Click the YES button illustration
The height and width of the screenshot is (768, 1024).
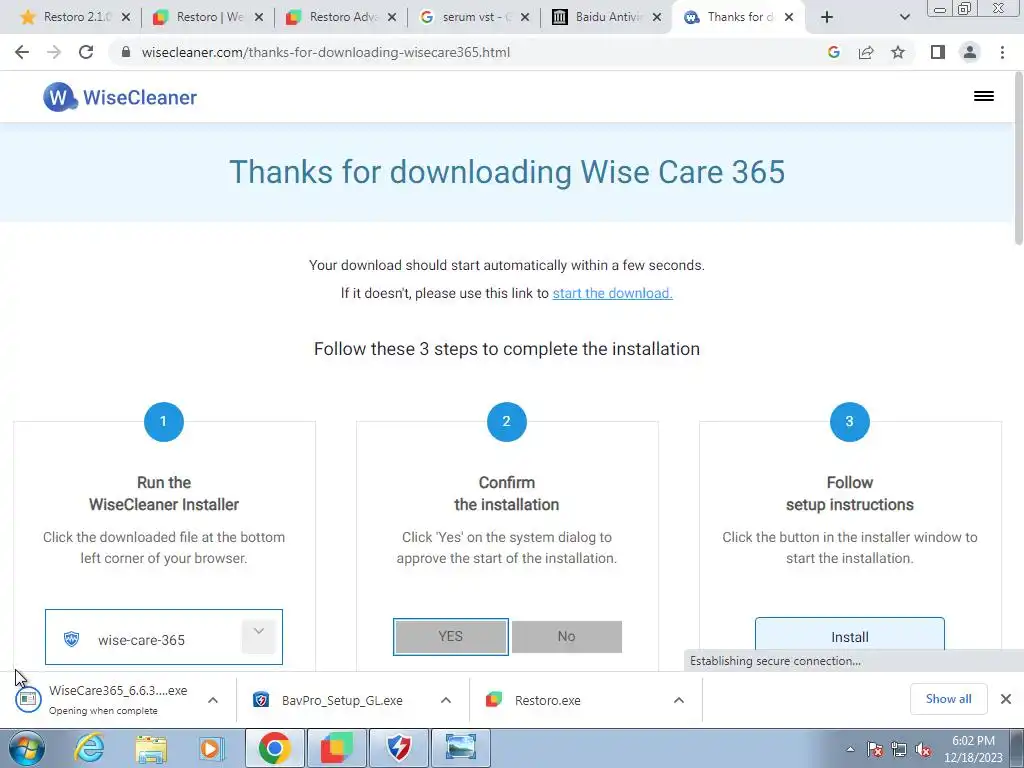point(451,637)
